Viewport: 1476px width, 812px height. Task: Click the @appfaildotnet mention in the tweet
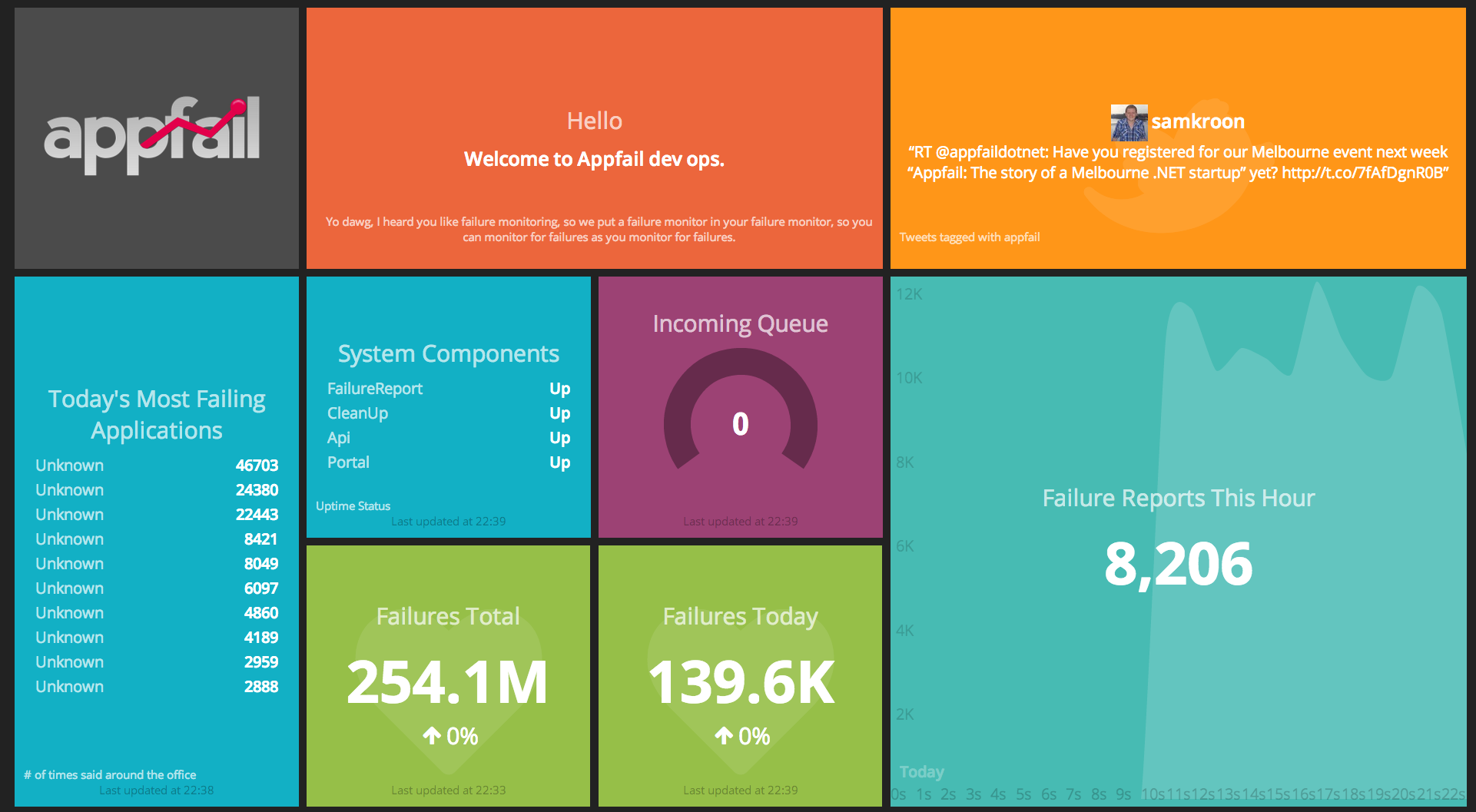990,152
